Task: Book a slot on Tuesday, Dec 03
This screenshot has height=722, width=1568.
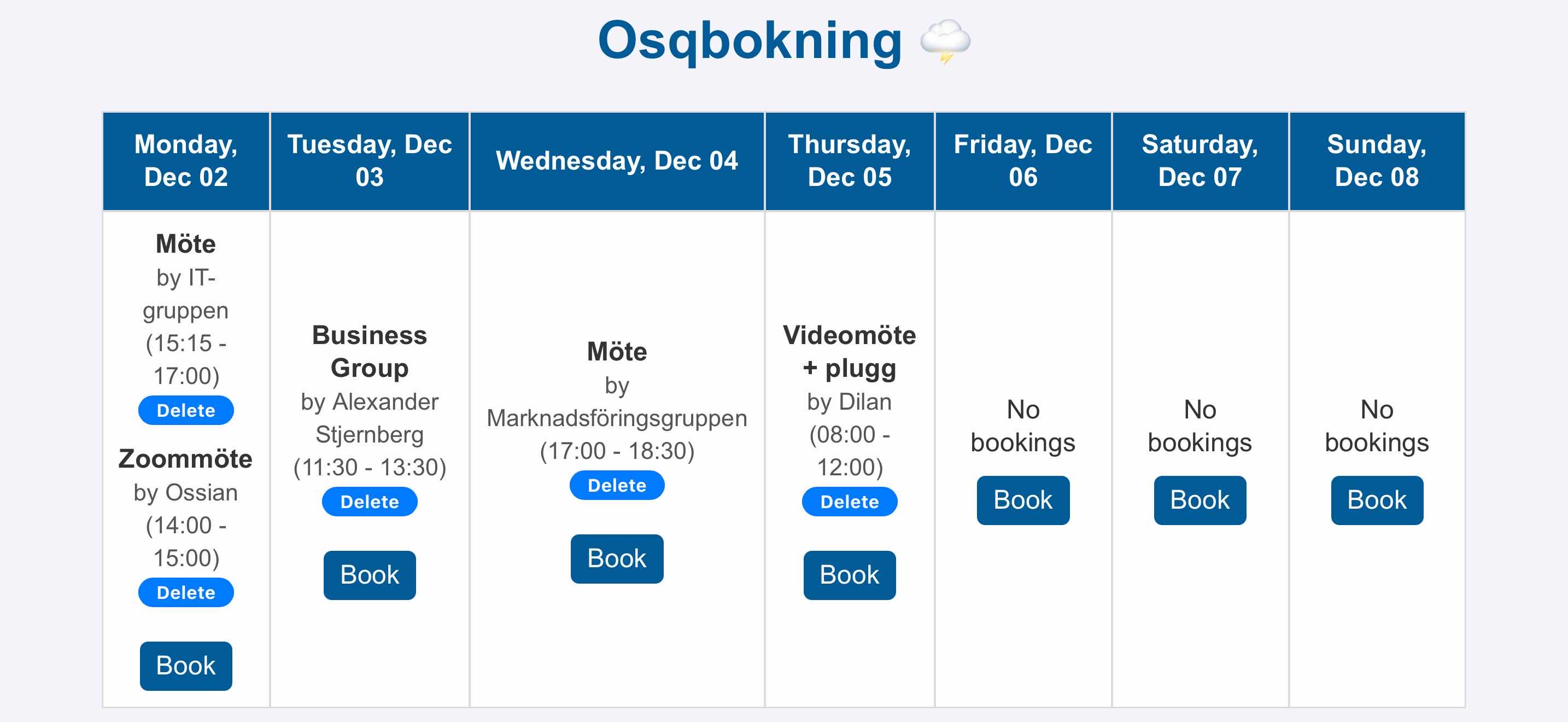Action: (370, 575)
